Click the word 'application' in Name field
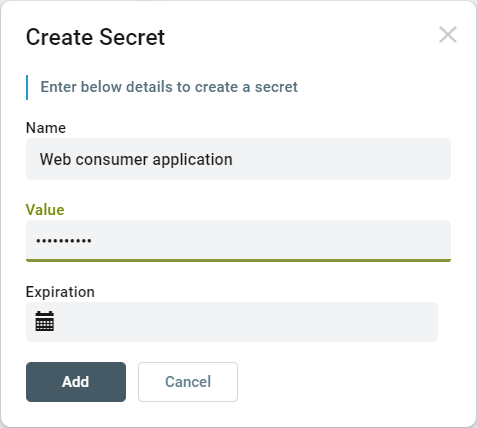The width and height of the screenshot is (477, 428). click(192, 160)
